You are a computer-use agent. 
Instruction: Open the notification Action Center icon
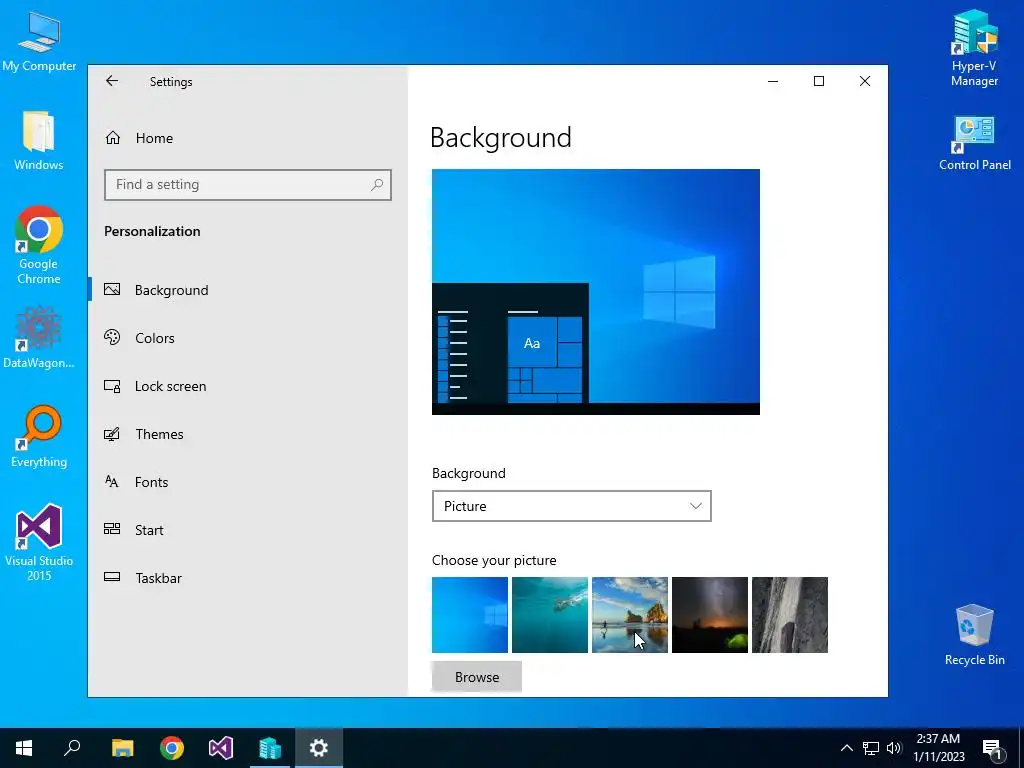(991, 748)
